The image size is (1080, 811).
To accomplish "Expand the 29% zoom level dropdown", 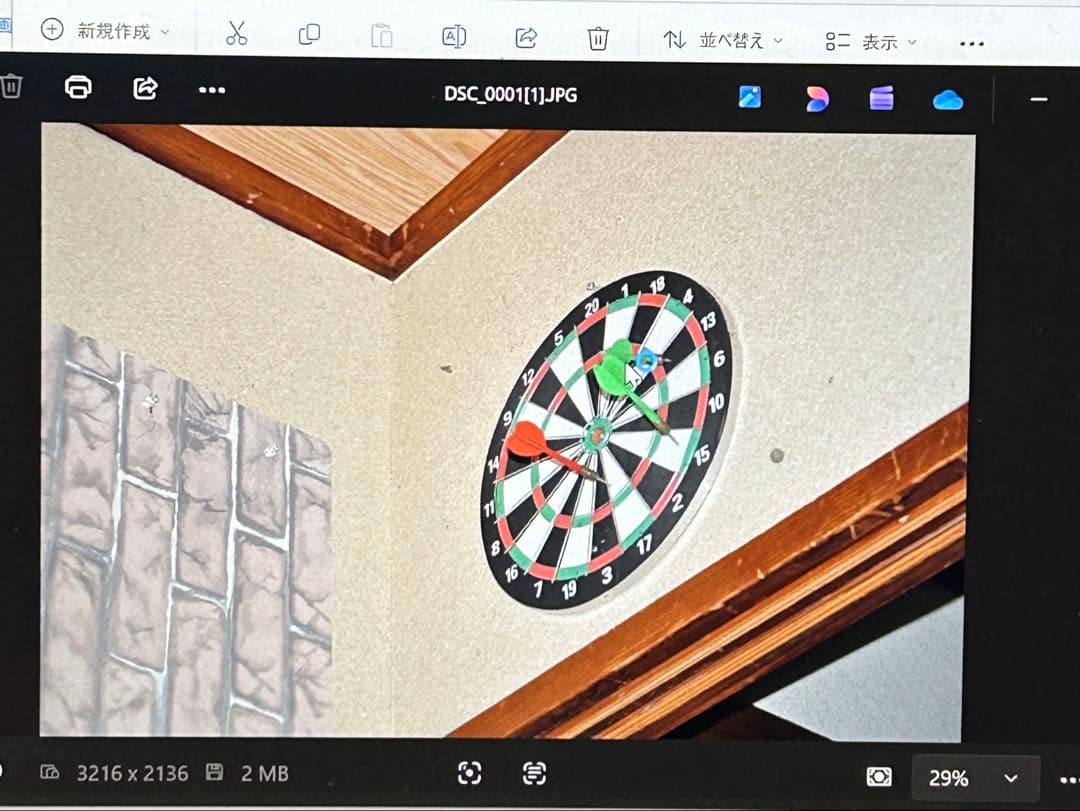I will 974,778.
